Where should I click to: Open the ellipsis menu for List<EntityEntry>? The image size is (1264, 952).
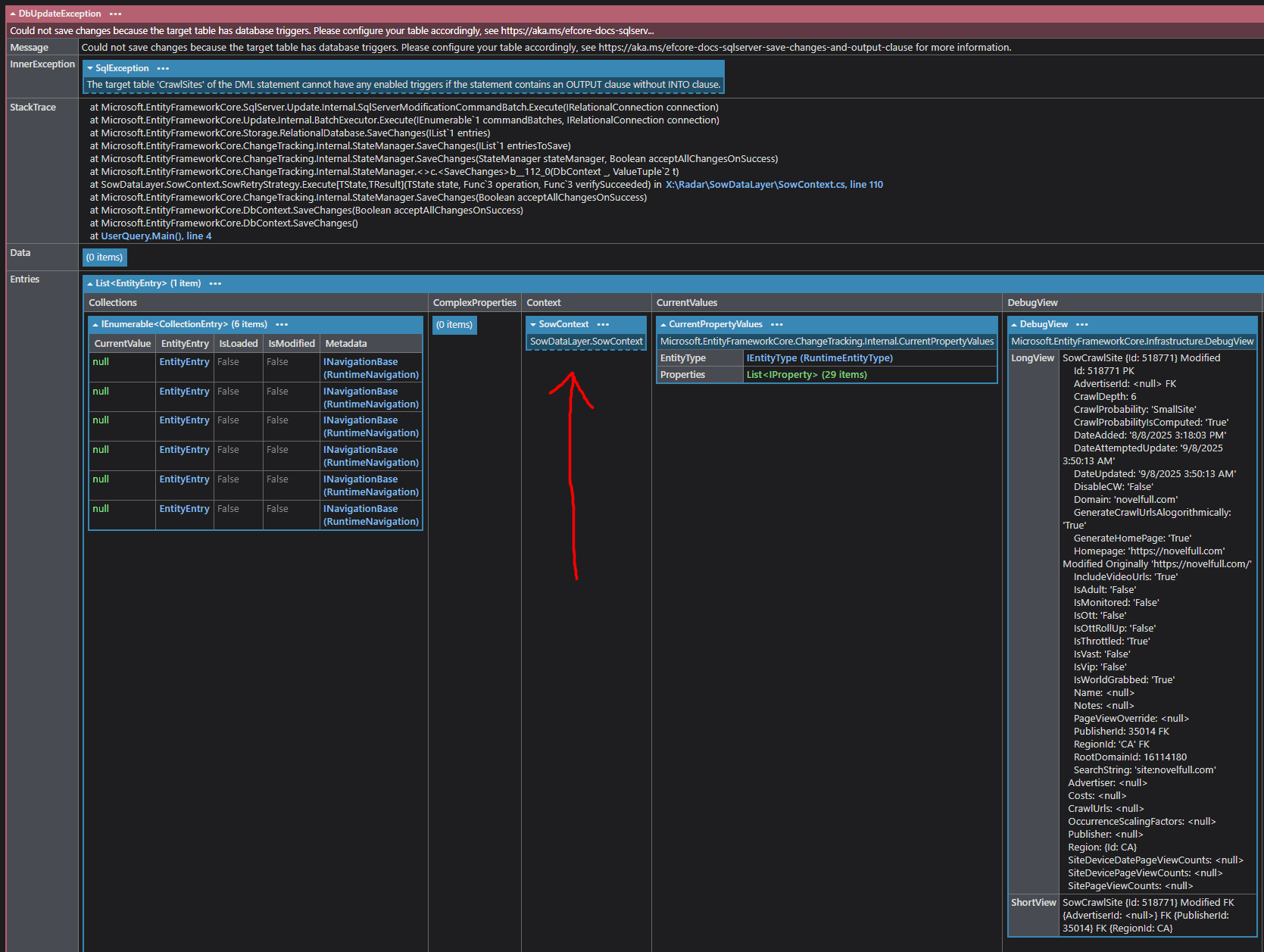pos(215,283)
